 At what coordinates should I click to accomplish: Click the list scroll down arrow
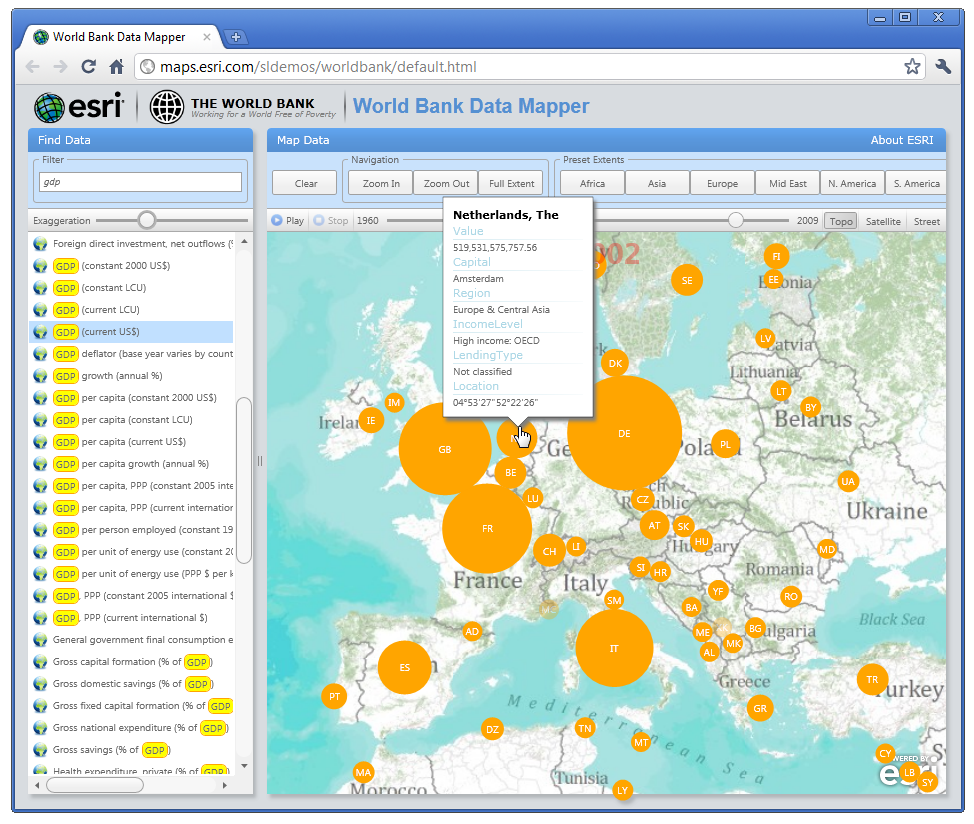coord(244,766)
